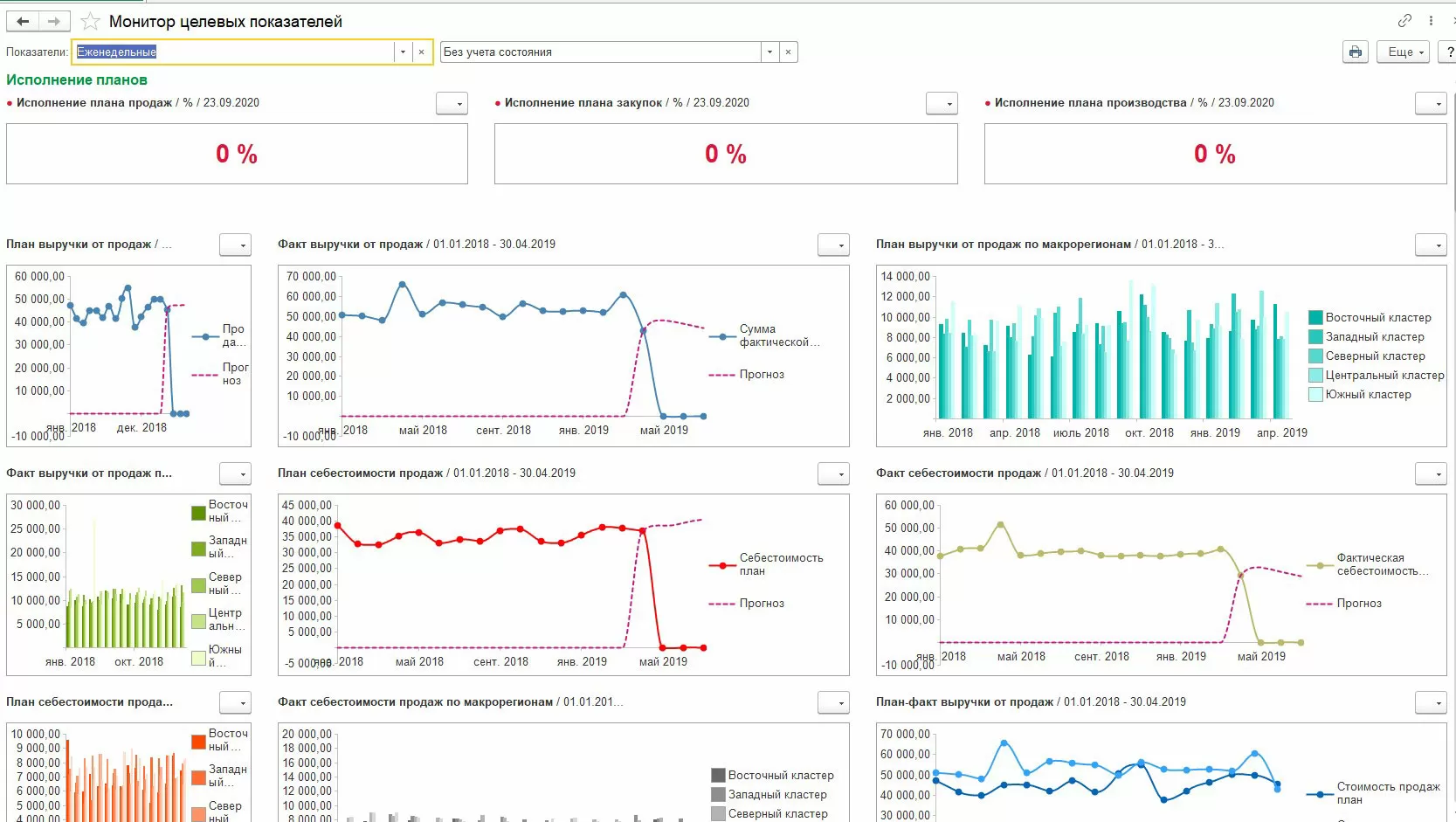Image resolution: width=1456 pixels, height=822 pixels.
Task: Click the Исполнение плана производства 0 % indicator
Action: (1215, 154)
